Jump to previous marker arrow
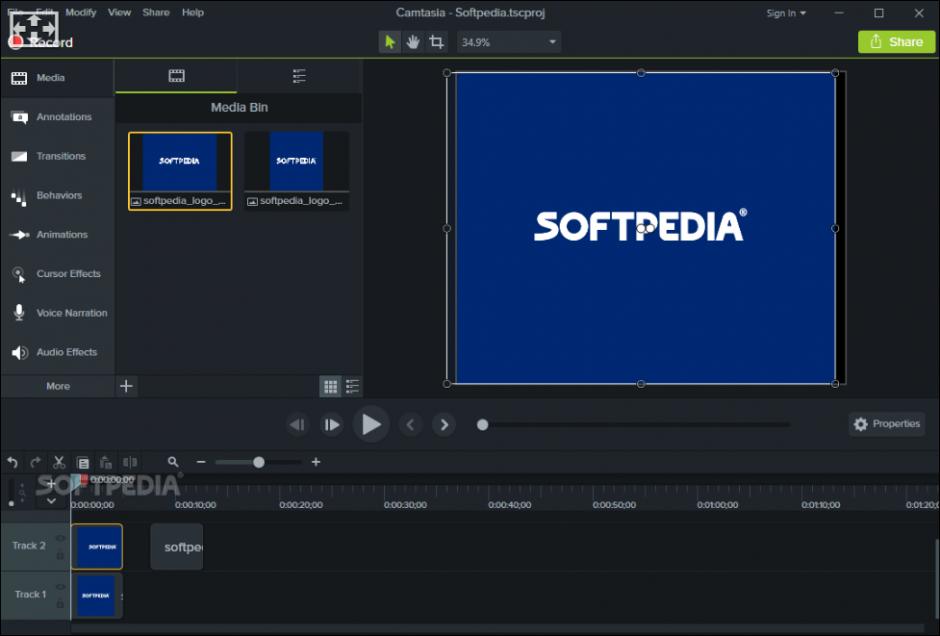 [411, 425]
